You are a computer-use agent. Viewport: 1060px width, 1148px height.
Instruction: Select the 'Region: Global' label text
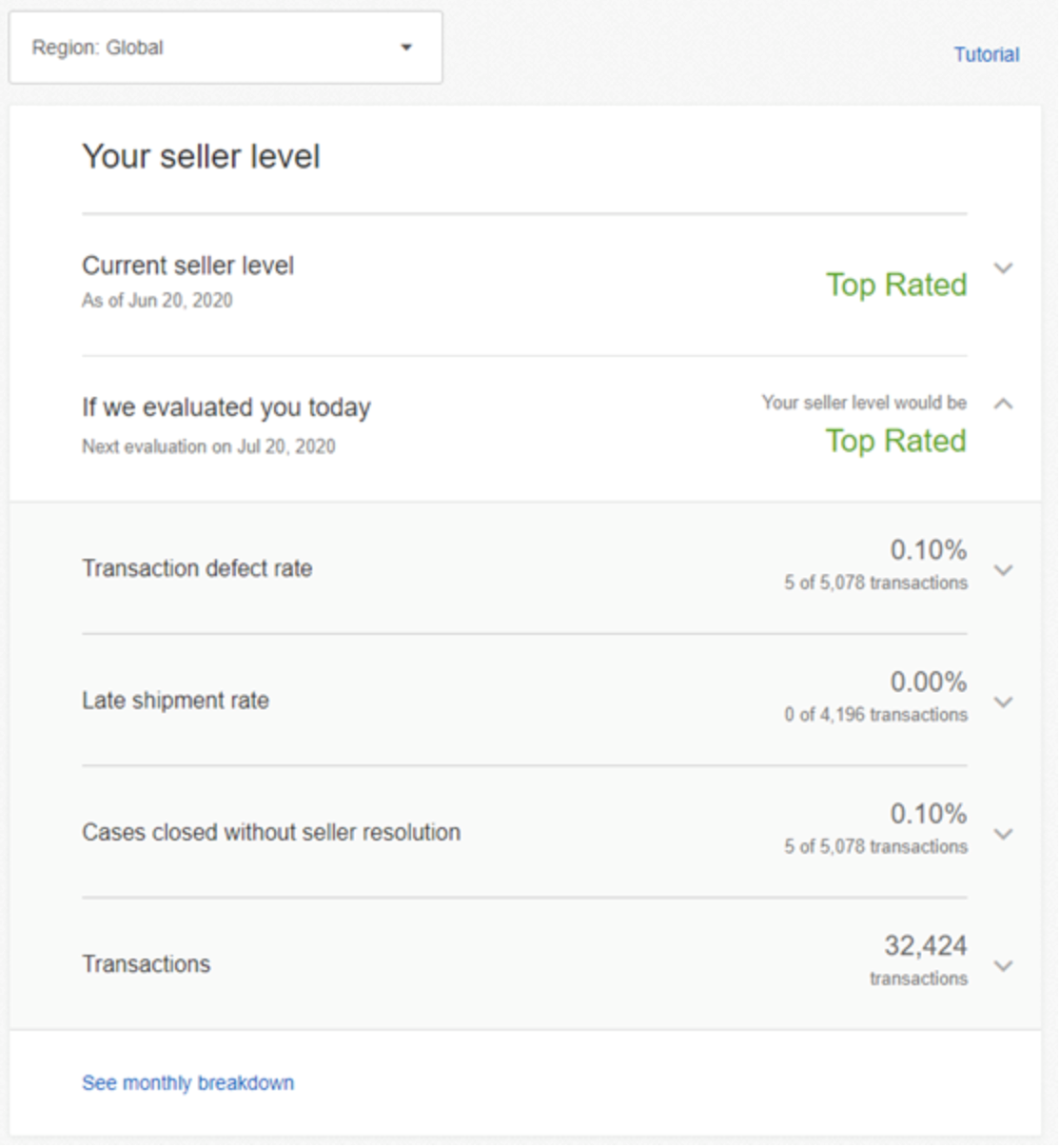(97, 48)
